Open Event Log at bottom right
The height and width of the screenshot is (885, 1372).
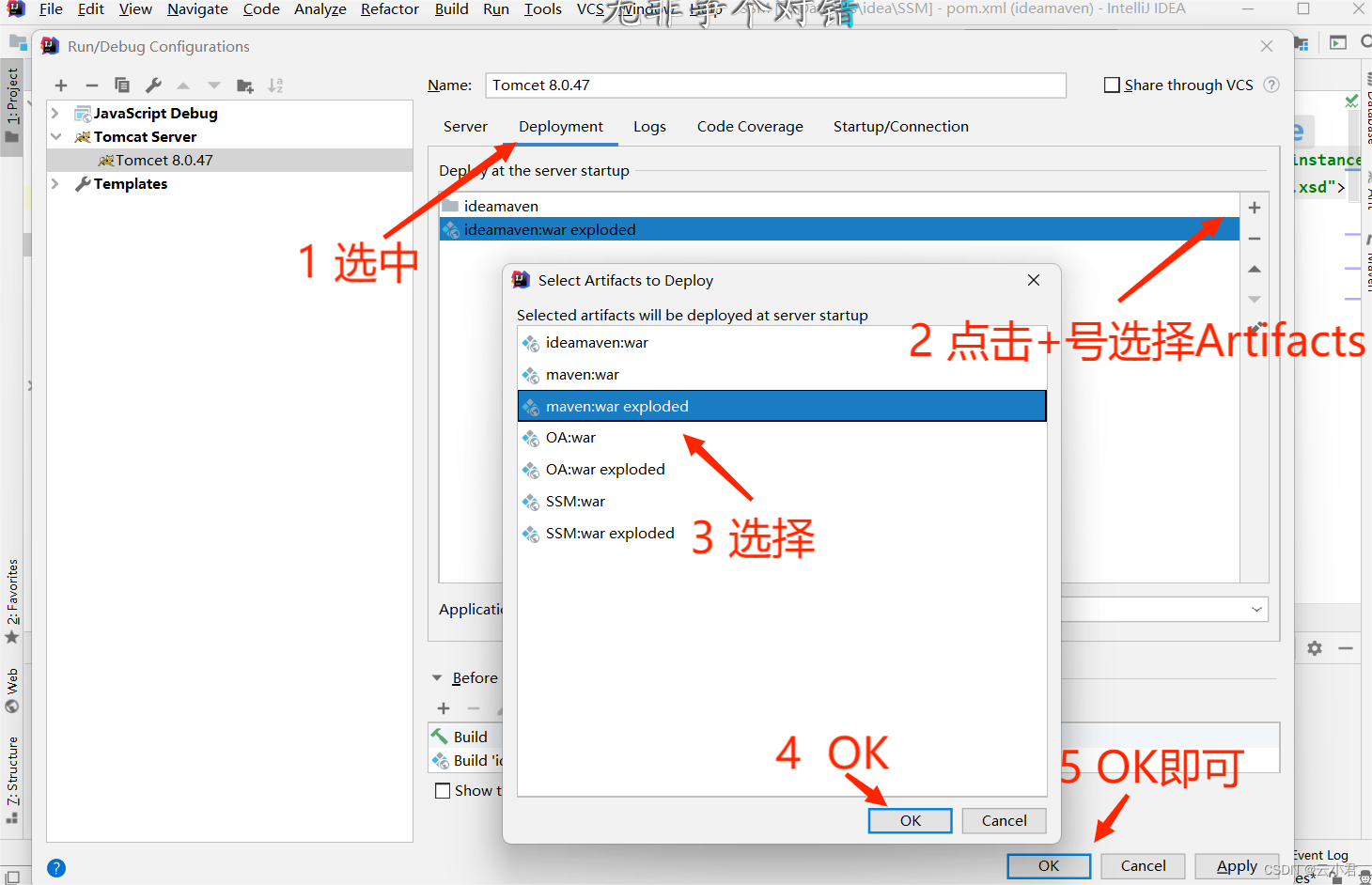coord(1320,855)
